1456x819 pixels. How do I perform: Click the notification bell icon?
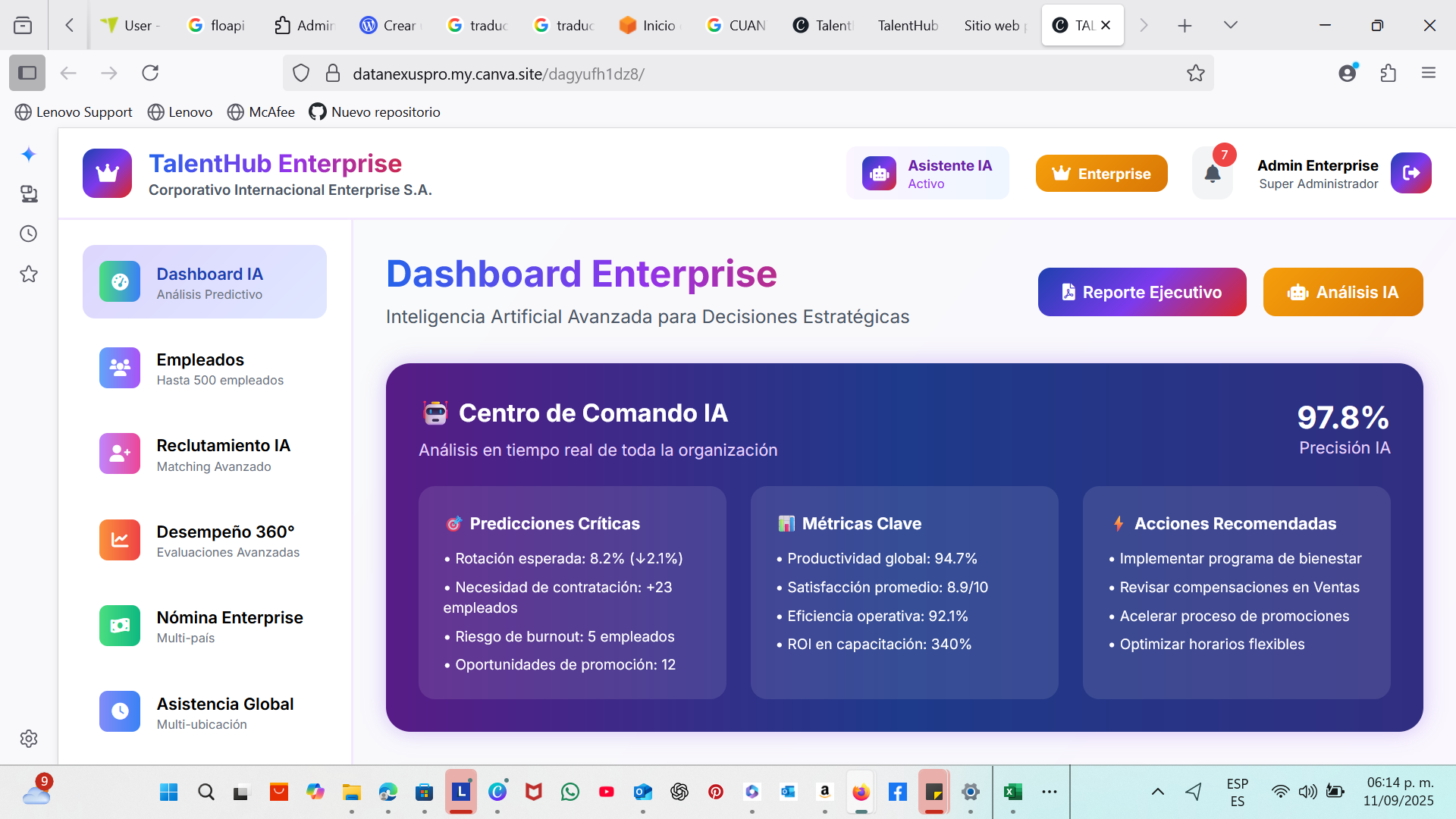click(1212, 174)
